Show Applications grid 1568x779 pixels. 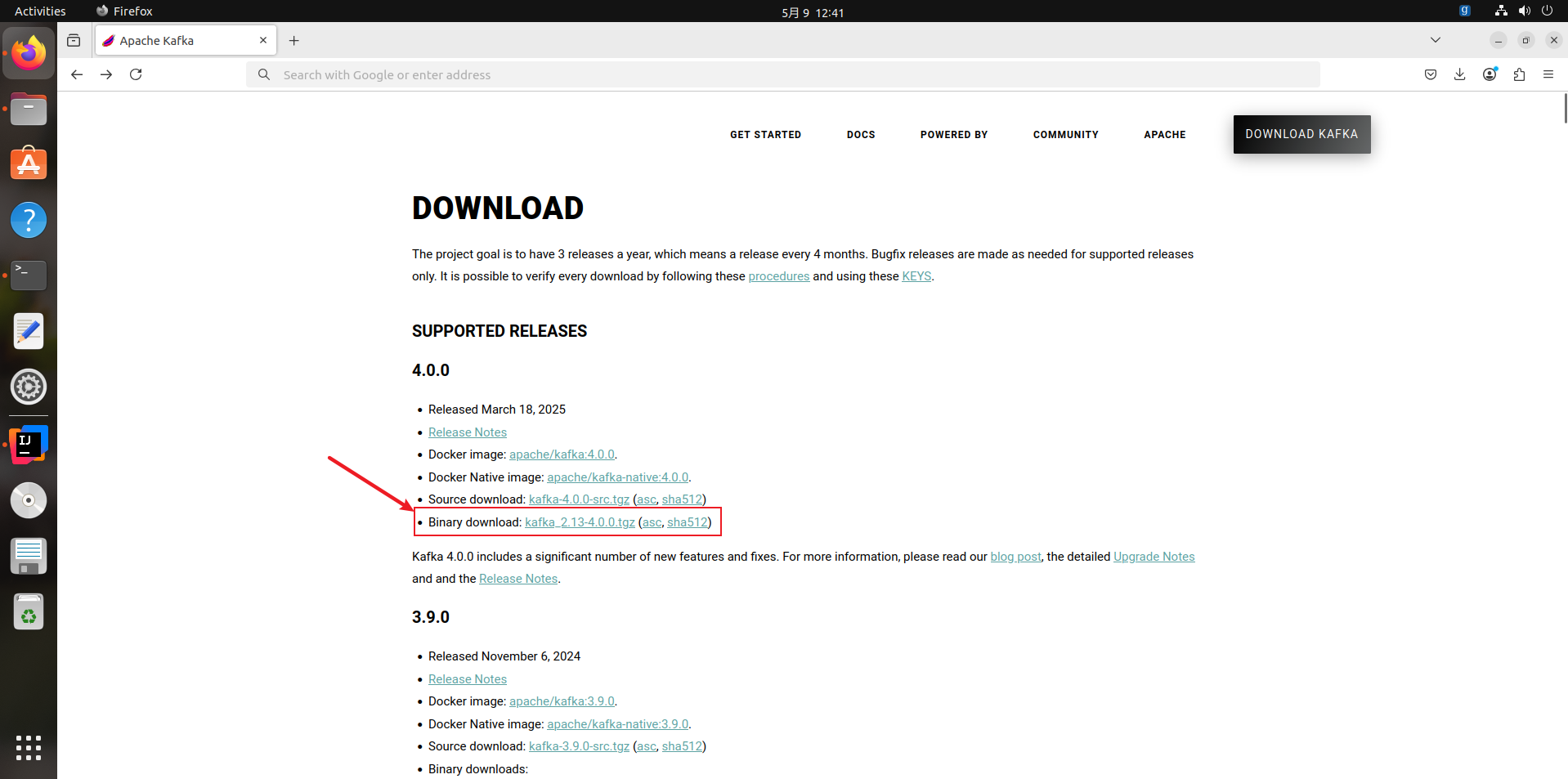29,747
